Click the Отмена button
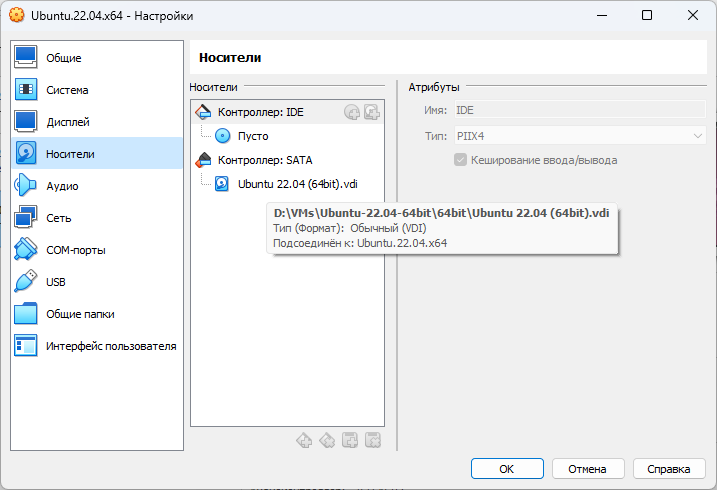The image size is (717, 490). (587, 468)
